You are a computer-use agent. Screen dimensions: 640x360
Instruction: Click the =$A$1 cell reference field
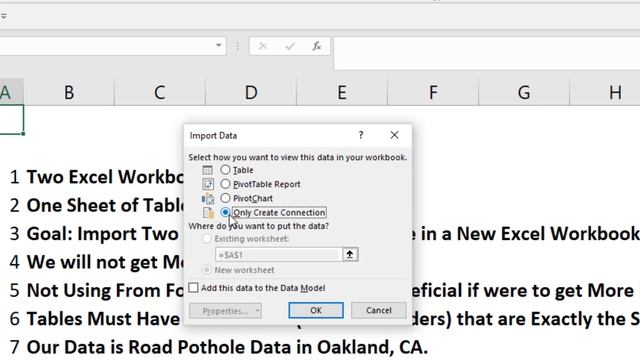tap(278, 255)
